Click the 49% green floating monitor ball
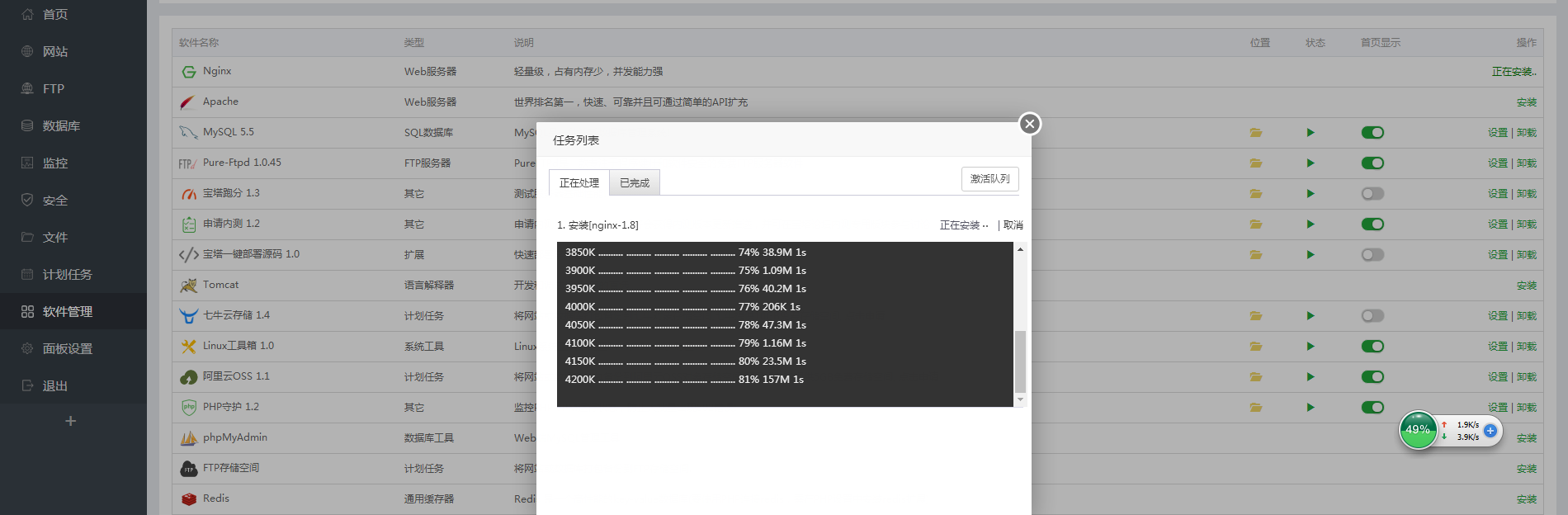 (1418, 430)
